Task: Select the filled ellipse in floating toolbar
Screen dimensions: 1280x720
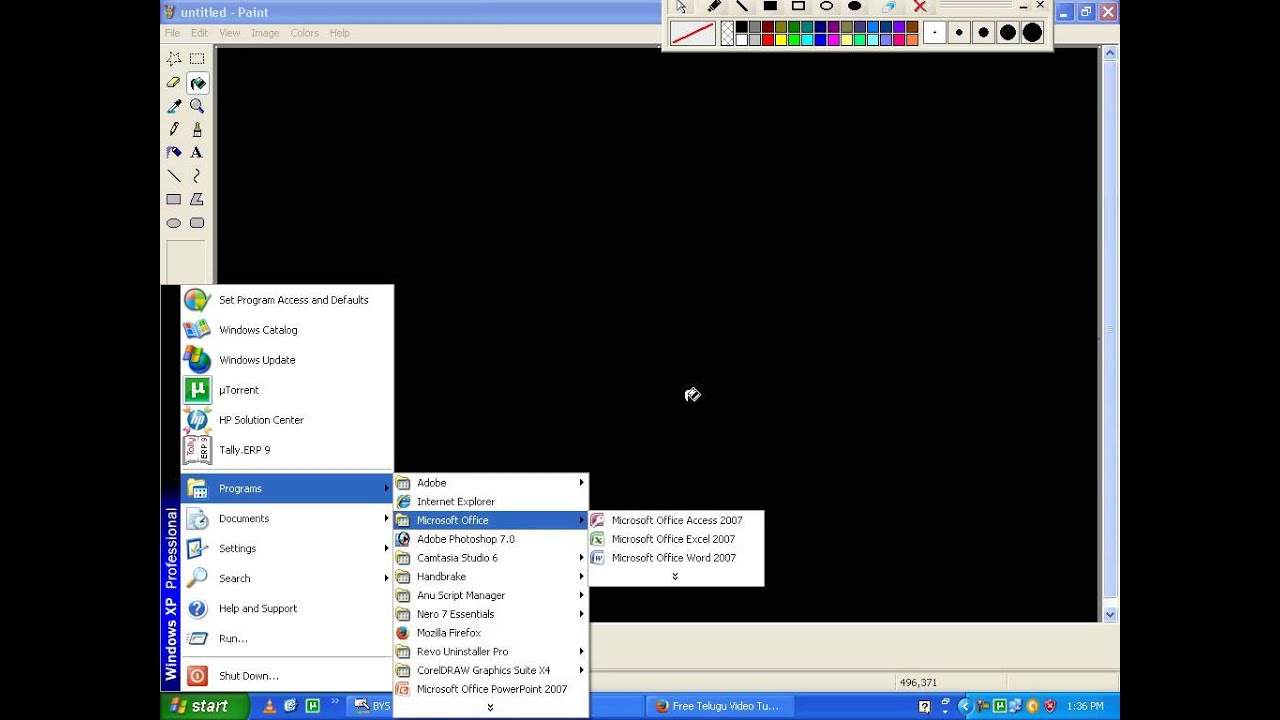Action: [854, 6]
